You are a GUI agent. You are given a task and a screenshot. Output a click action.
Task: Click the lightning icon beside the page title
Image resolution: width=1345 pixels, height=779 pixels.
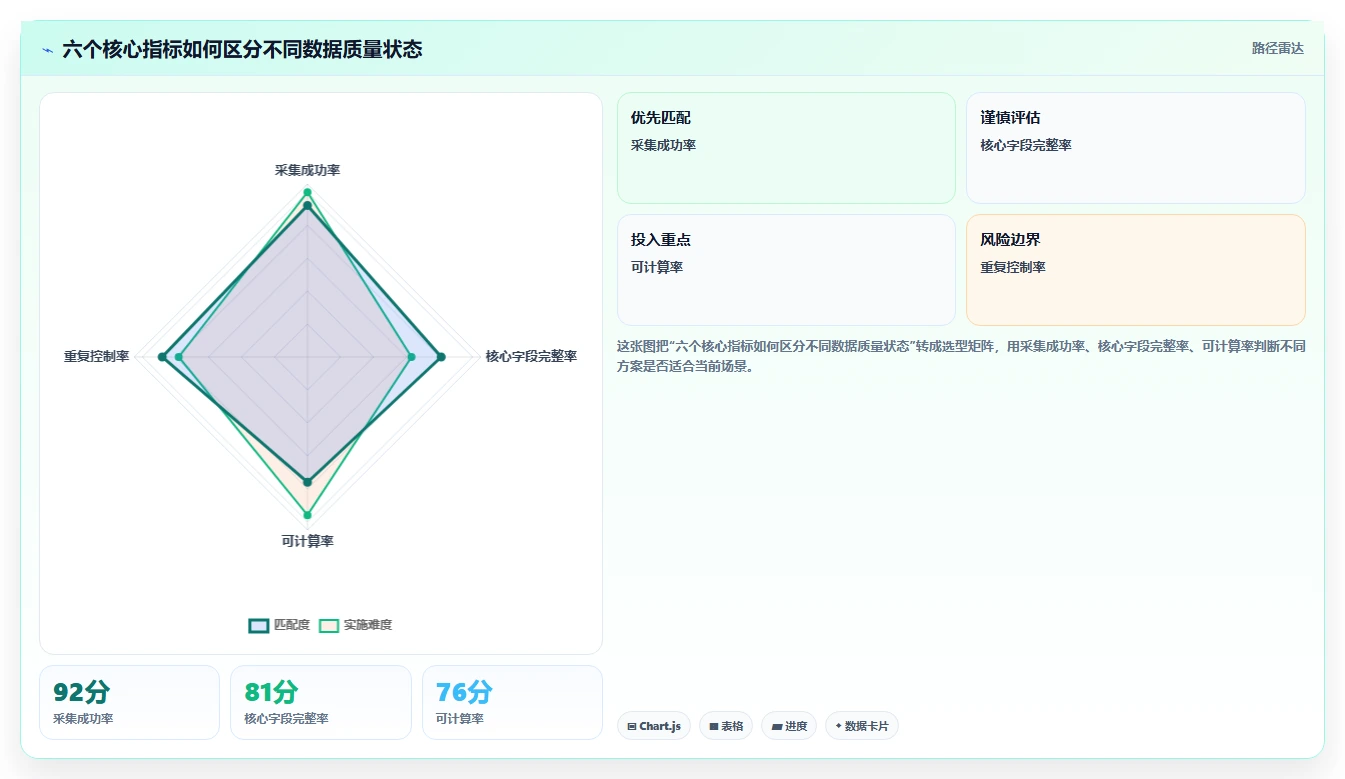point(48,49)
